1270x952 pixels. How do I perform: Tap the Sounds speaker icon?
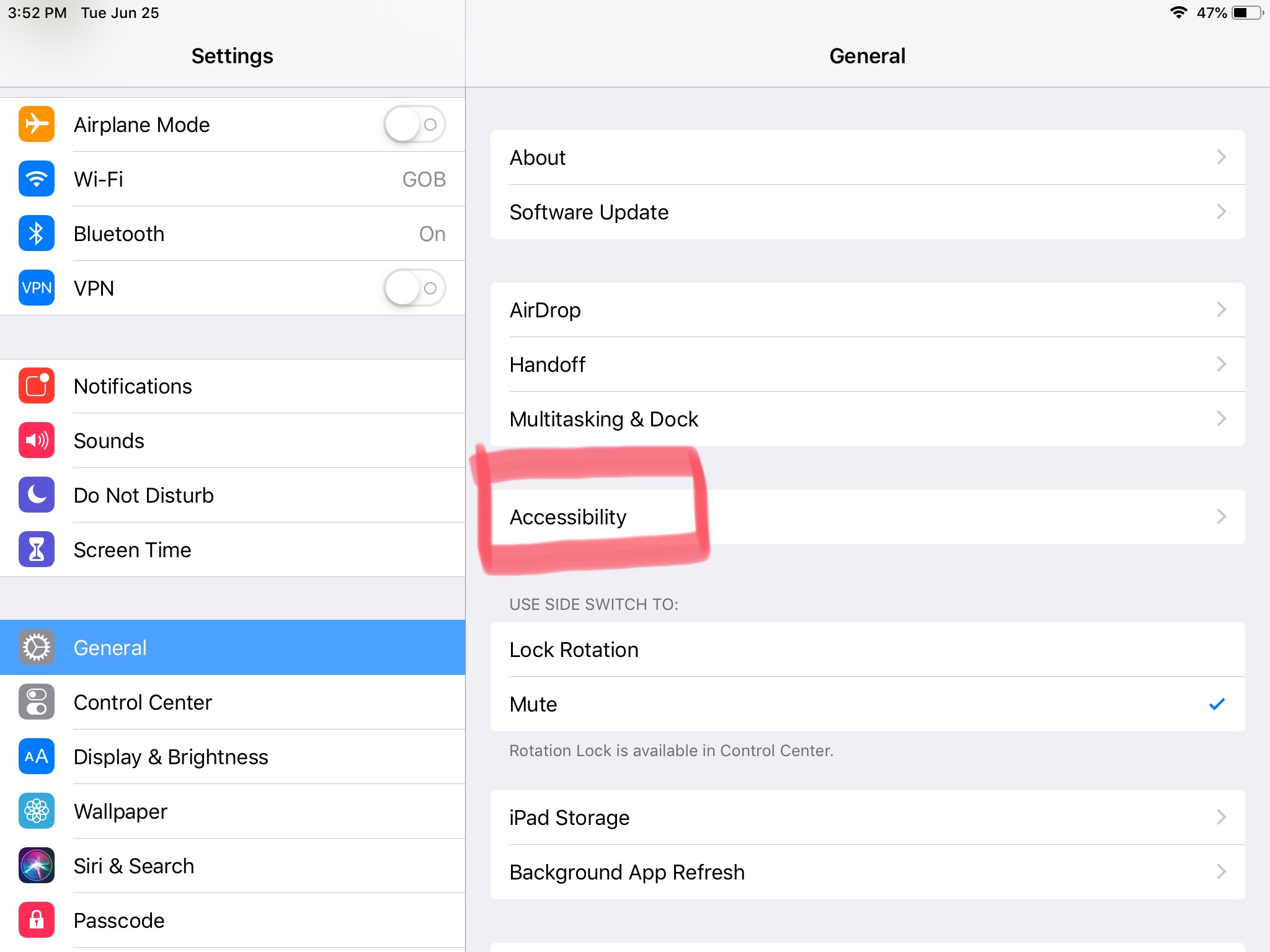click(37, 441)
